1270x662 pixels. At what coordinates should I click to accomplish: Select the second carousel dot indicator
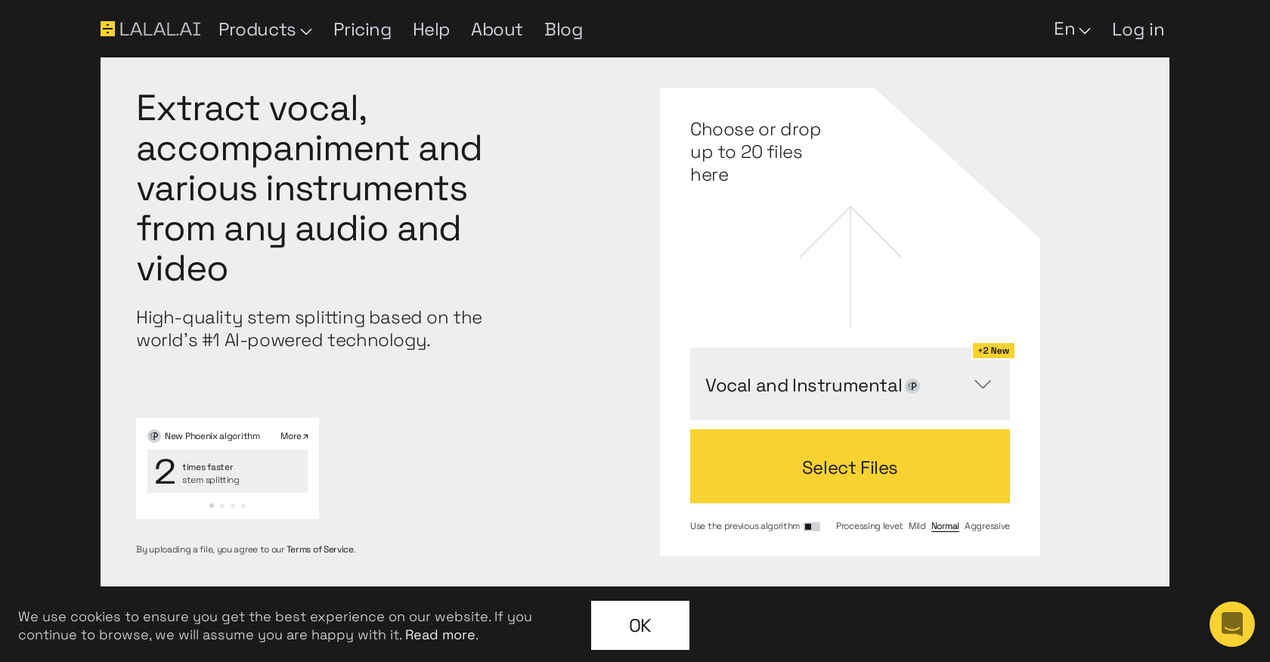[222, 505]
